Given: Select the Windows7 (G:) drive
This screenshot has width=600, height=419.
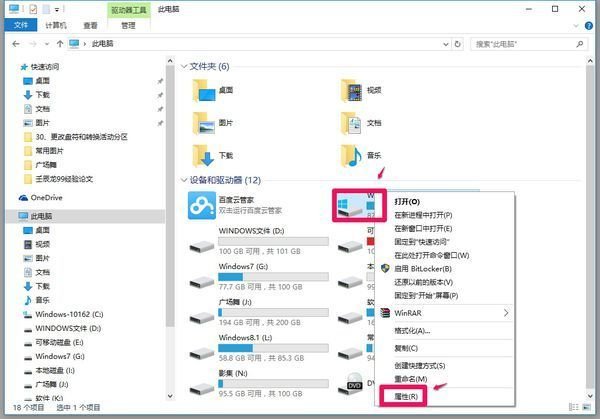Looking at the screenshot, I should (259, 277).
